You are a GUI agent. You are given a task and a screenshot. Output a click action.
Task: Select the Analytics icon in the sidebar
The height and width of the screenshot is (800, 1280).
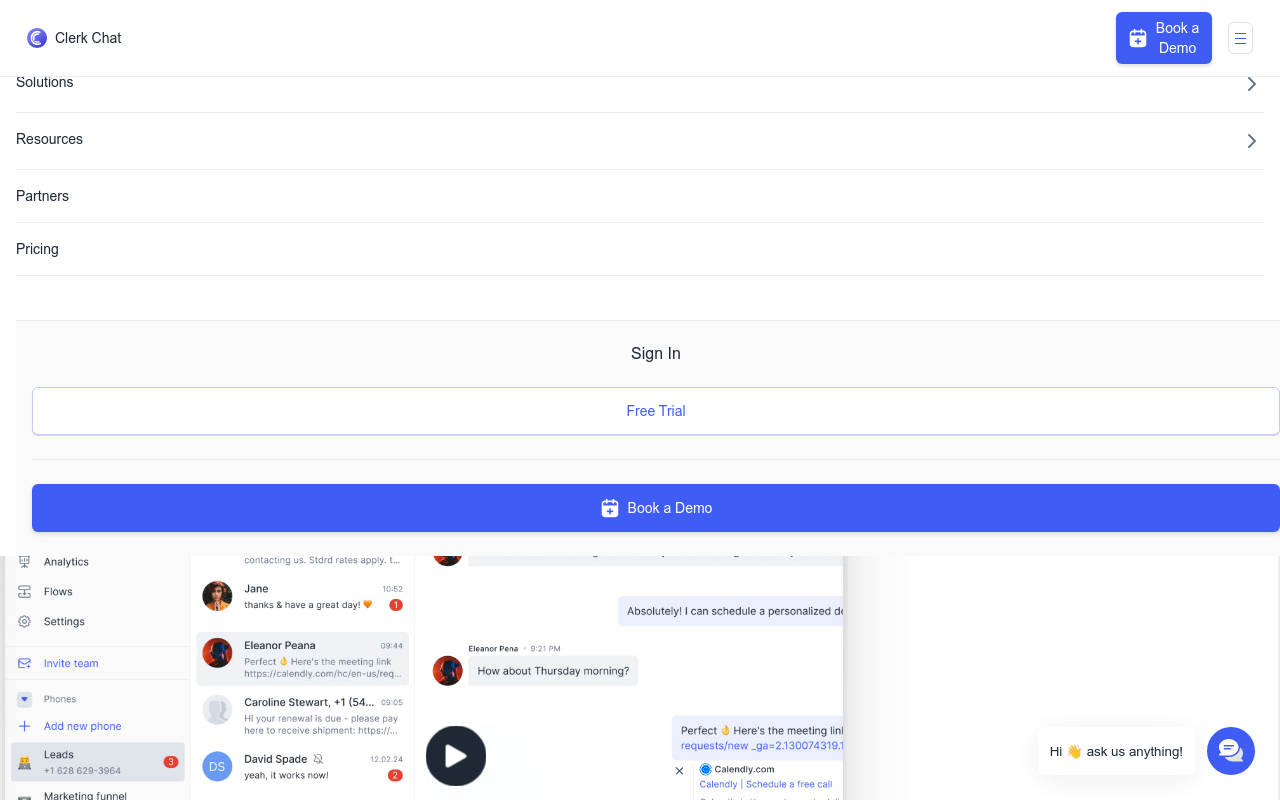[x=24, y=561]
